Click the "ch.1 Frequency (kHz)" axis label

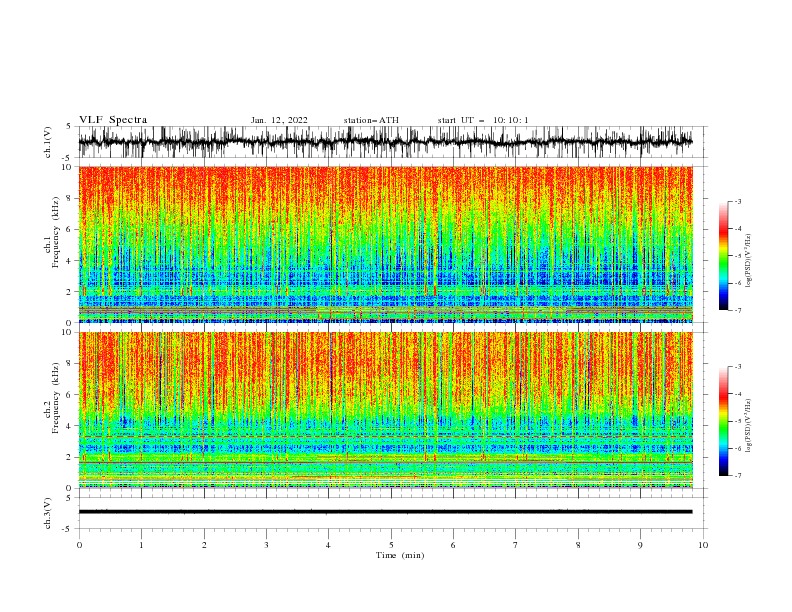[x=52, y=231]
